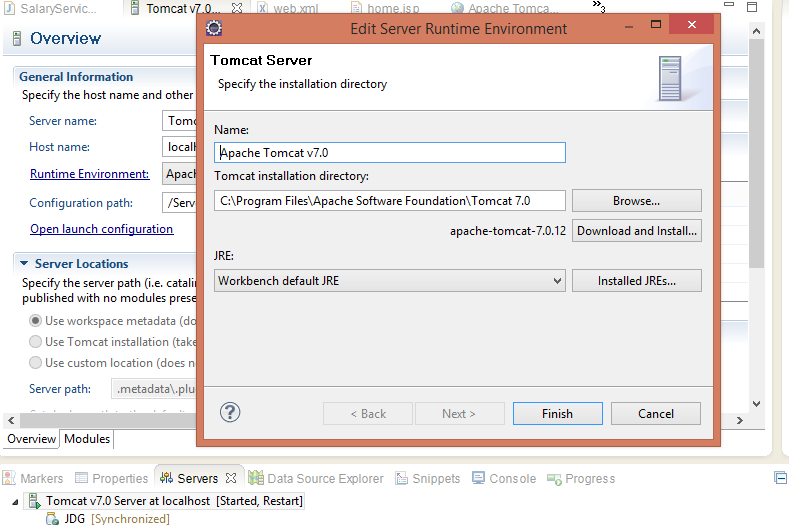Click the Properties view icon

81,477
